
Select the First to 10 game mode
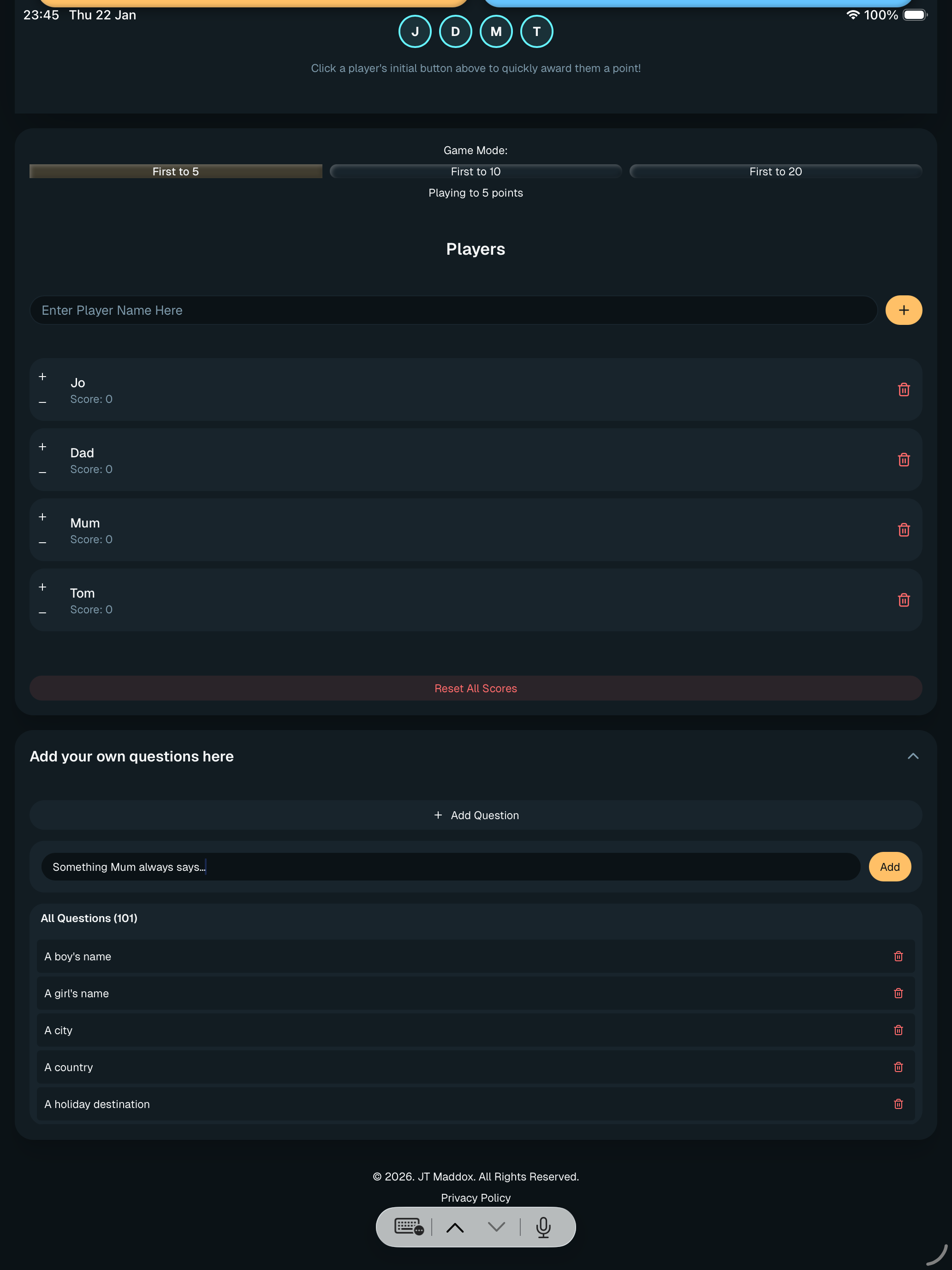[475, 171]
